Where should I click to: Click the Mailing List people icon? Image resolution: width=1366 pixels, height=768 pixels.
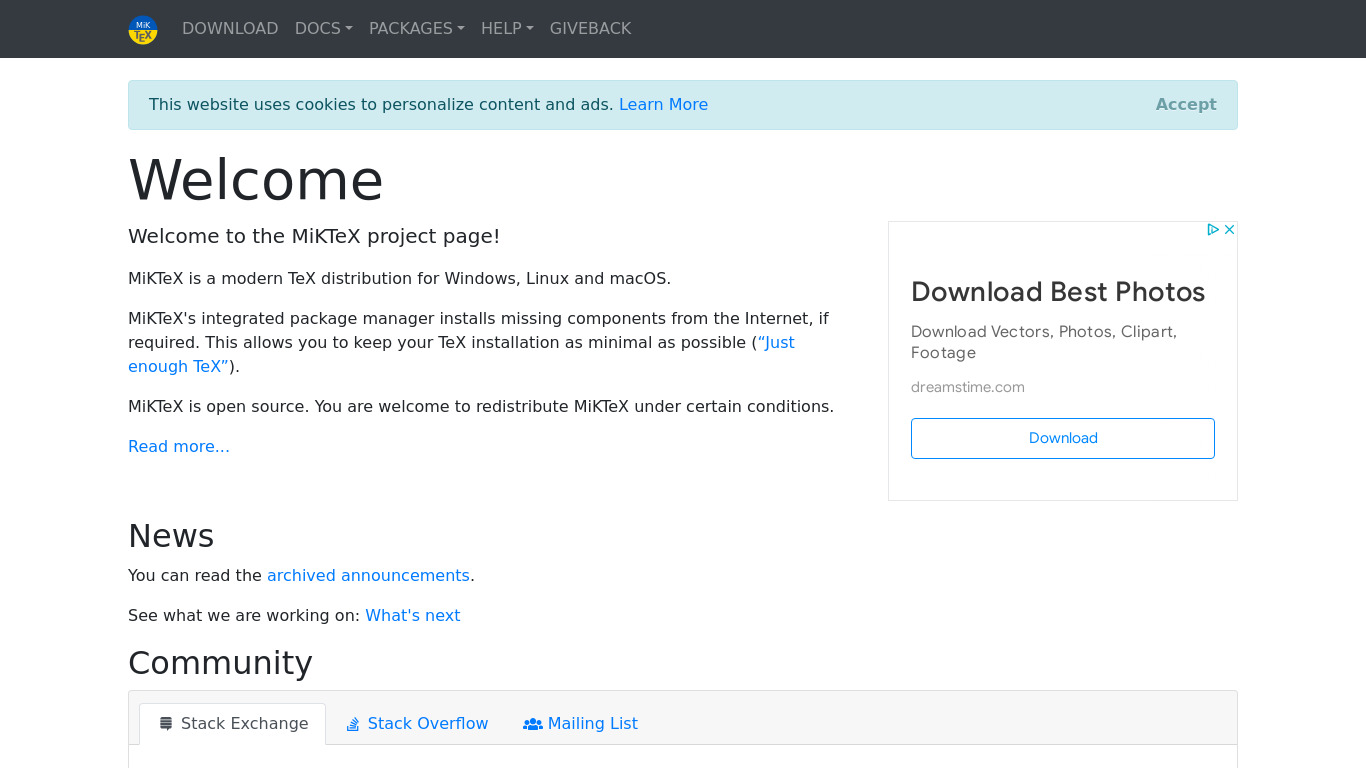[533, 723]
